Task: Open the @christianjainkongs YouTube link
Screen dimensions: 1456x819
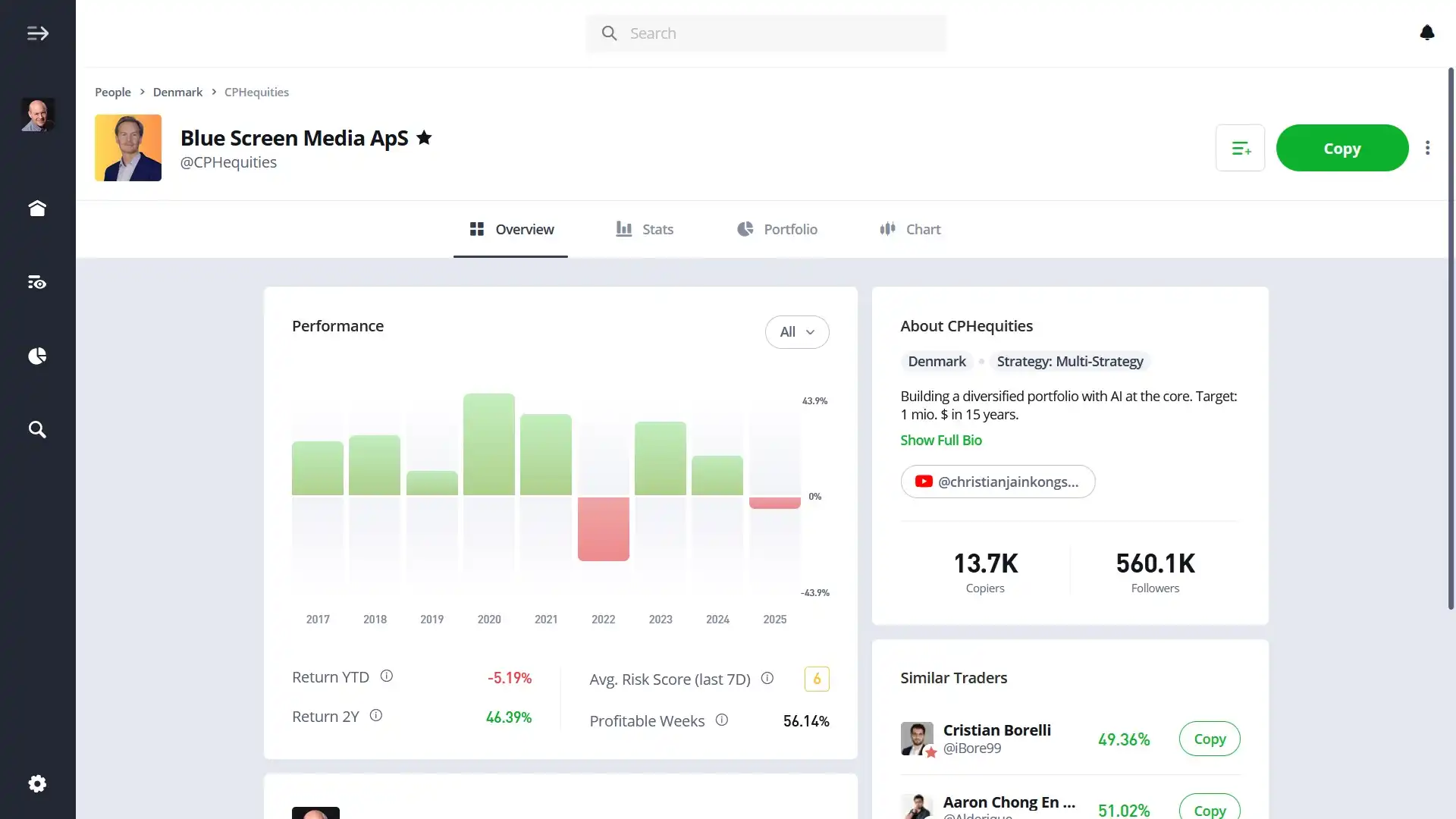Action: tap(998, 482)
